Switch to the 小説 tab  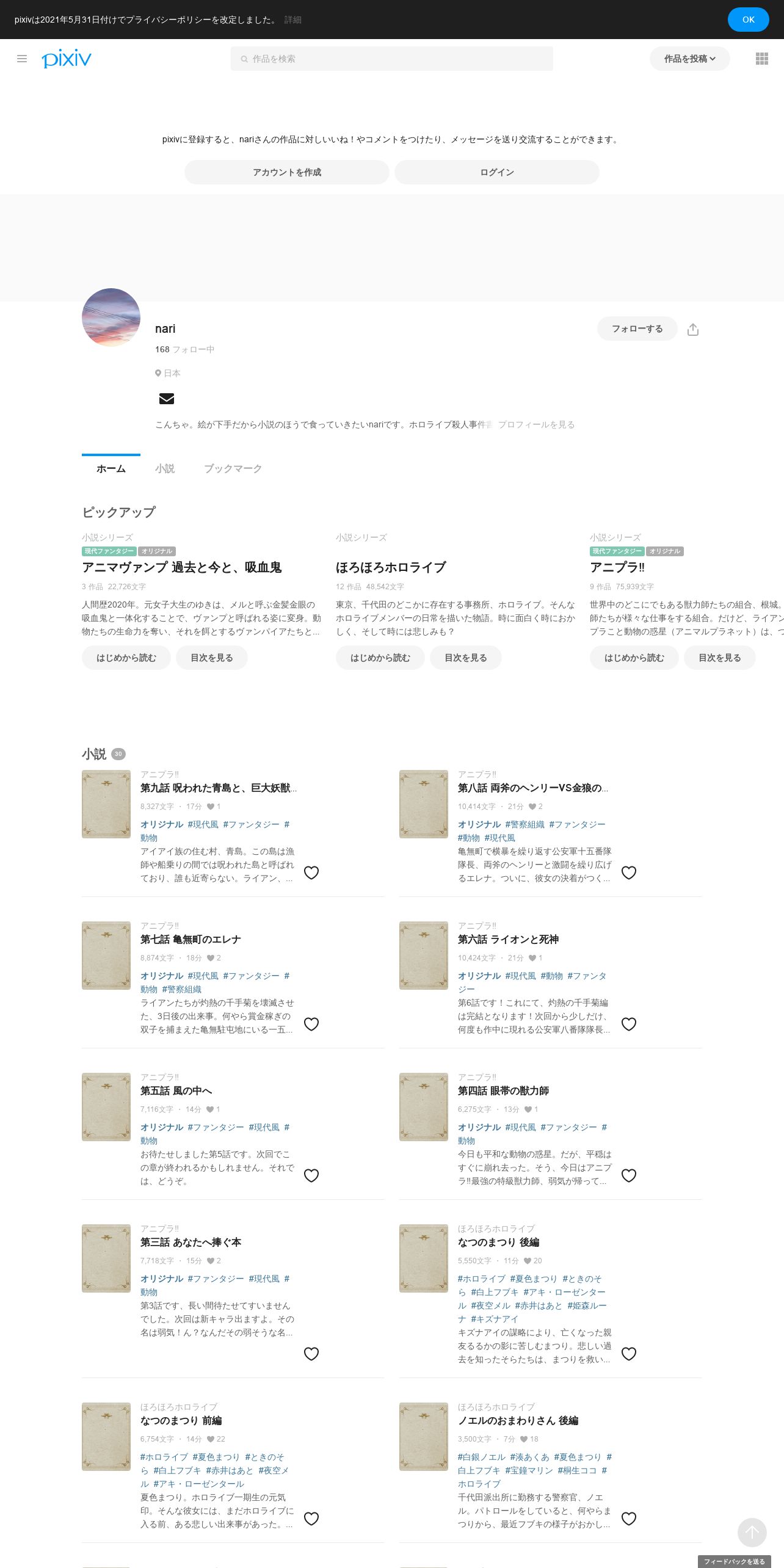click(165, 468)
